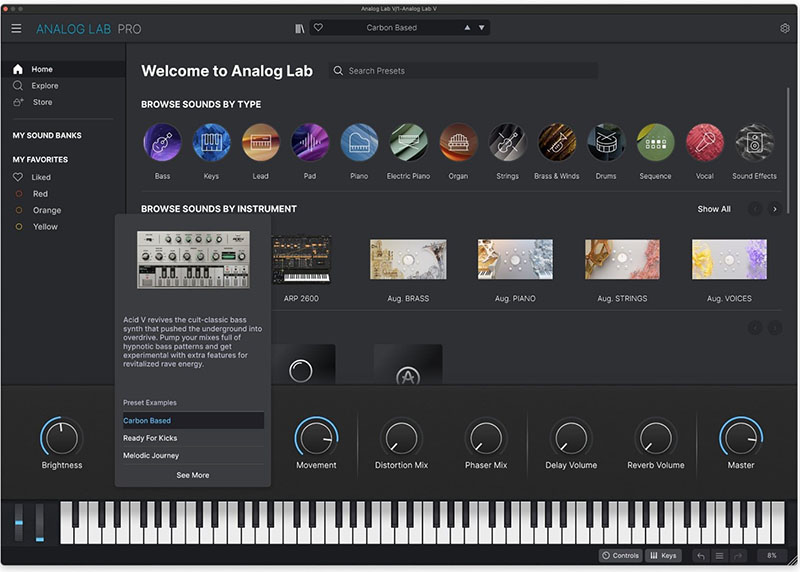Like the current preset with heart icon
This screenshot has height=572, width=800.
[x=319, y=28]
